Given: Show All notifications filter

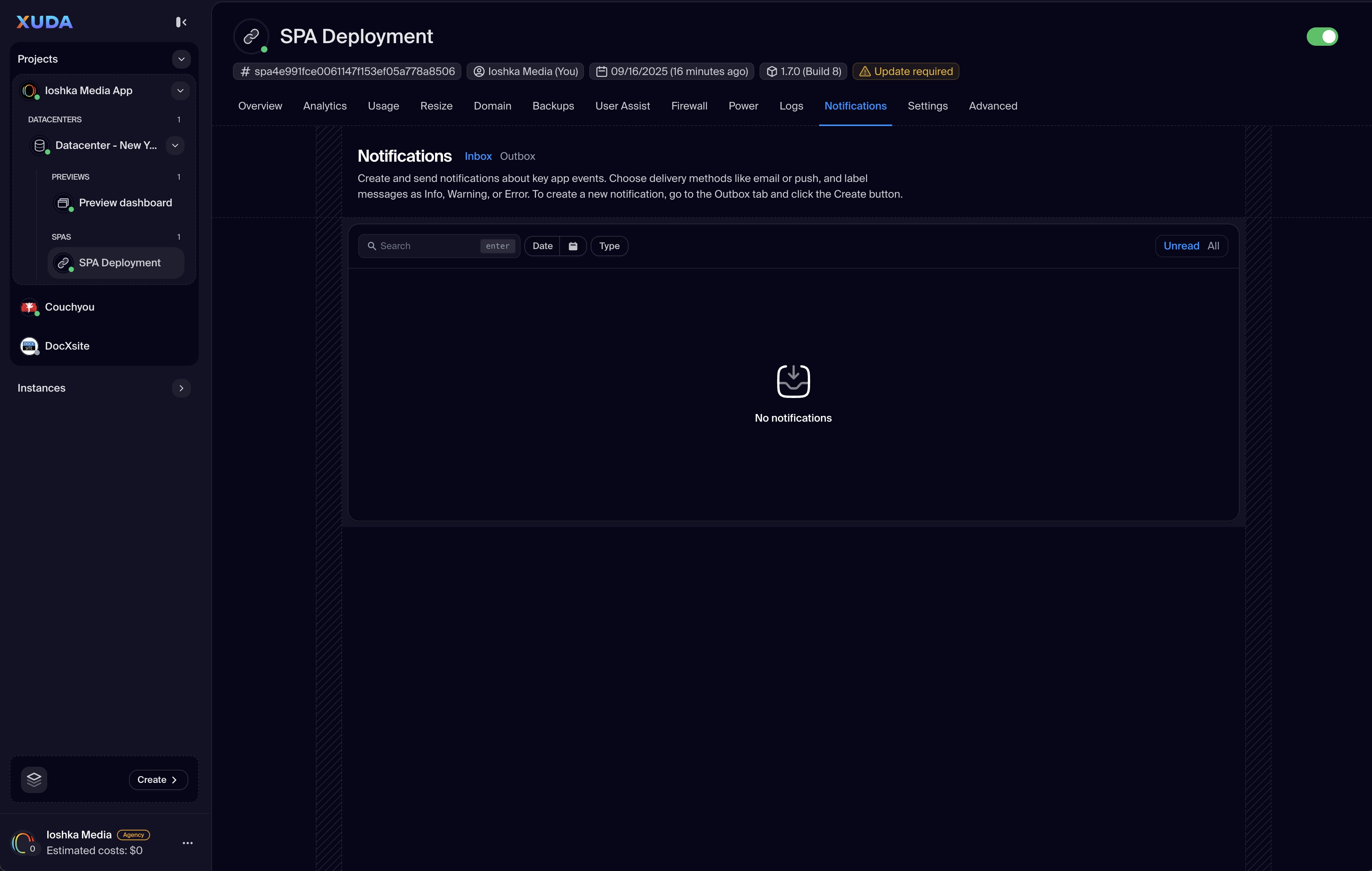Looking at the screenshot, I should pyautogui.click(x=1213, y=246).
